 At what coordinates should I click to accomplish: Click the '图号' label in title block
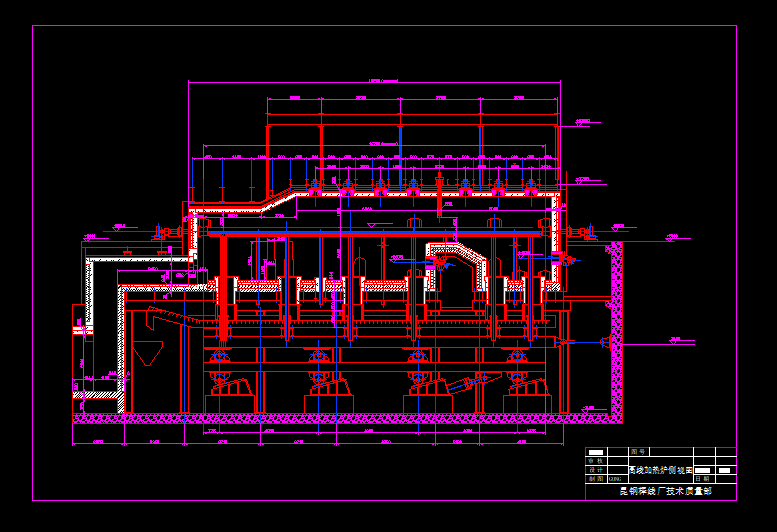coord(638,452)
